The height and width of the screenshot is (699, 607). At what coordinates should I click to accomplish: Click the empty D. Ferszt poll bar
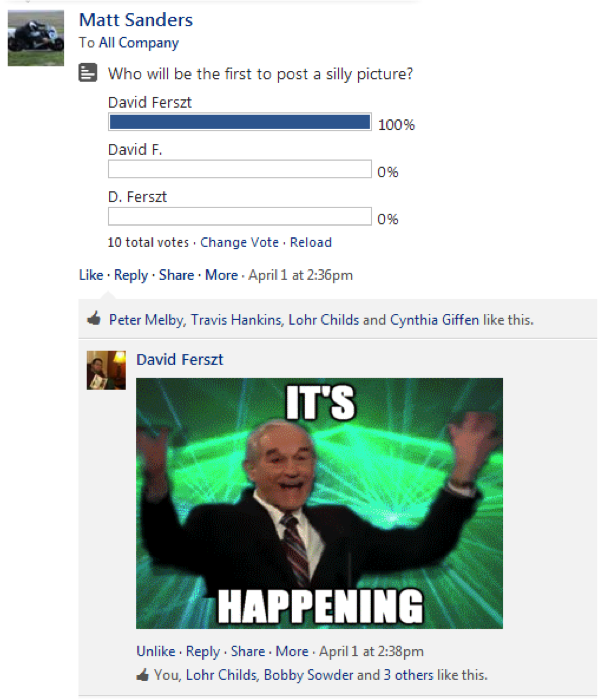[240, 216]
